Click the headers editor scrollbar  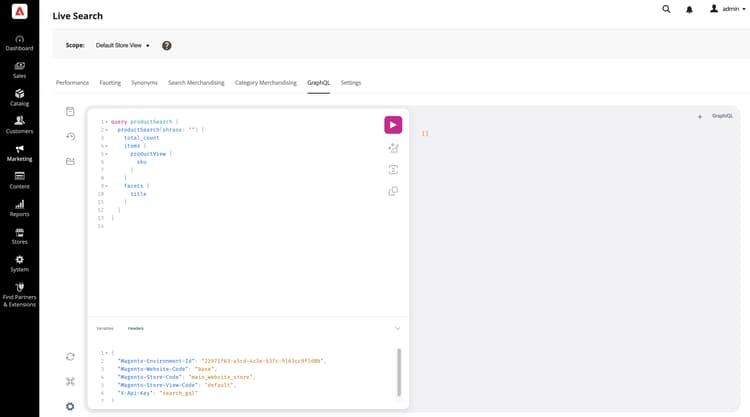click(399, 373)
